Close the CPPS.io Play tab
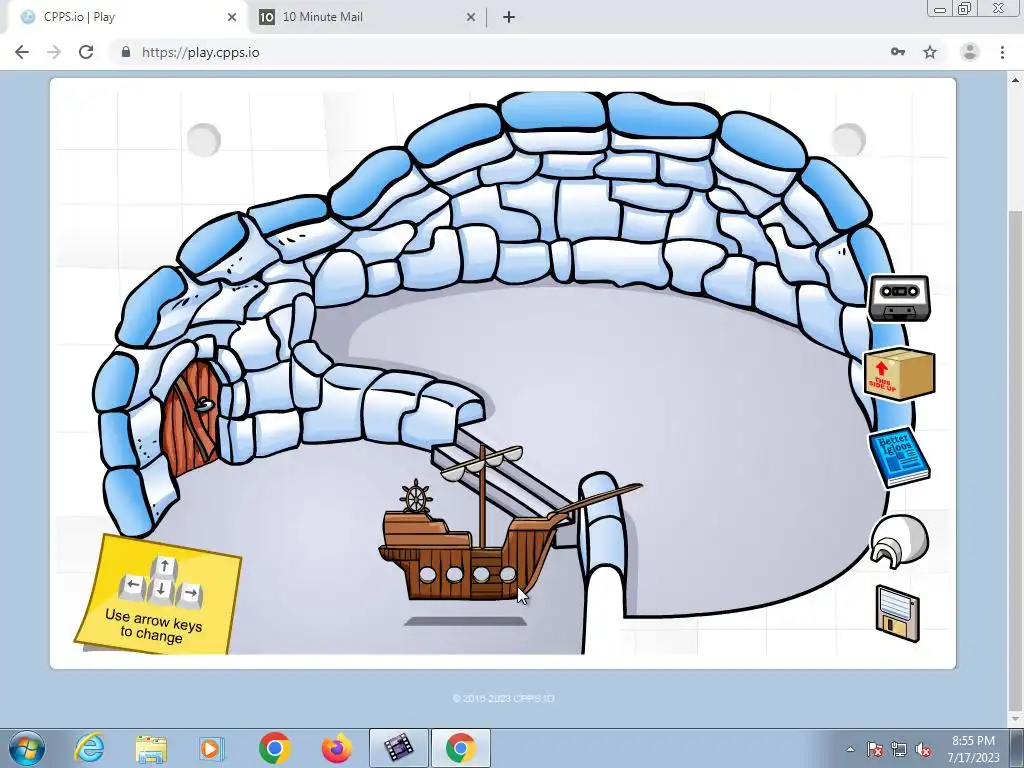 [x=232, y=17]
